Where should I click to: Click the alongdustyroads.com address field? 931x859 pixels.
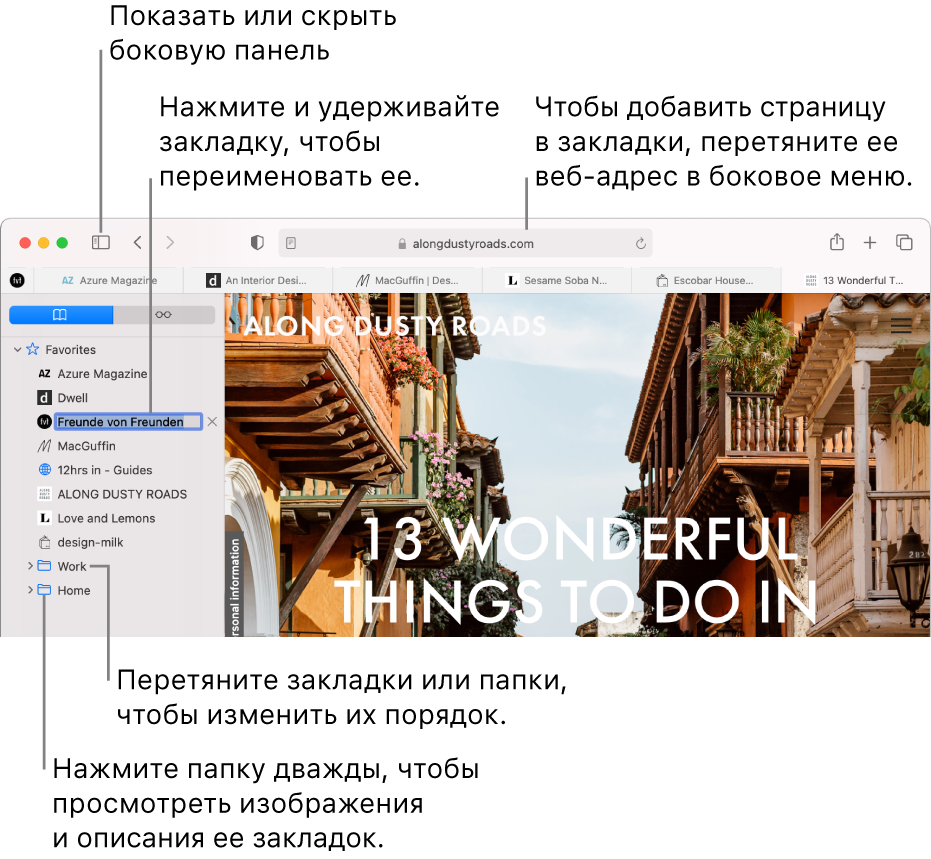[x=465, y=243]
